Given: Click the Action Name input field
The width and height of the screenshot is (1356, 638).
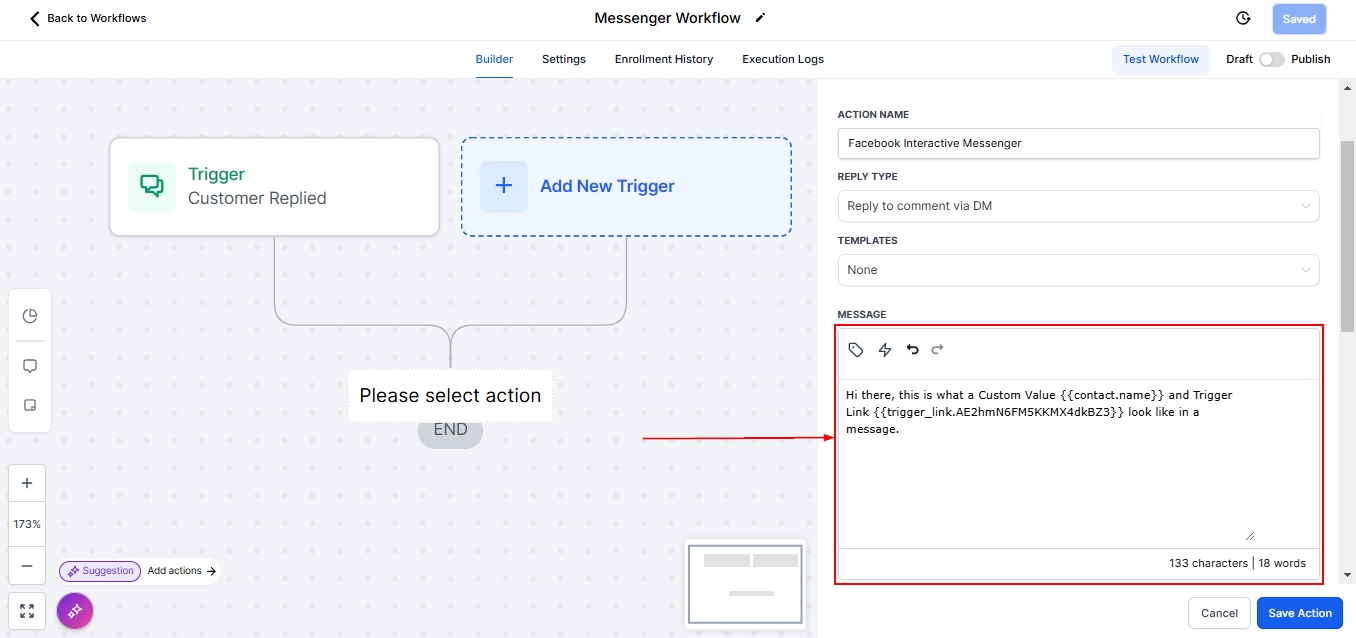Looking at the screenshot, I should pos(1078,143).
